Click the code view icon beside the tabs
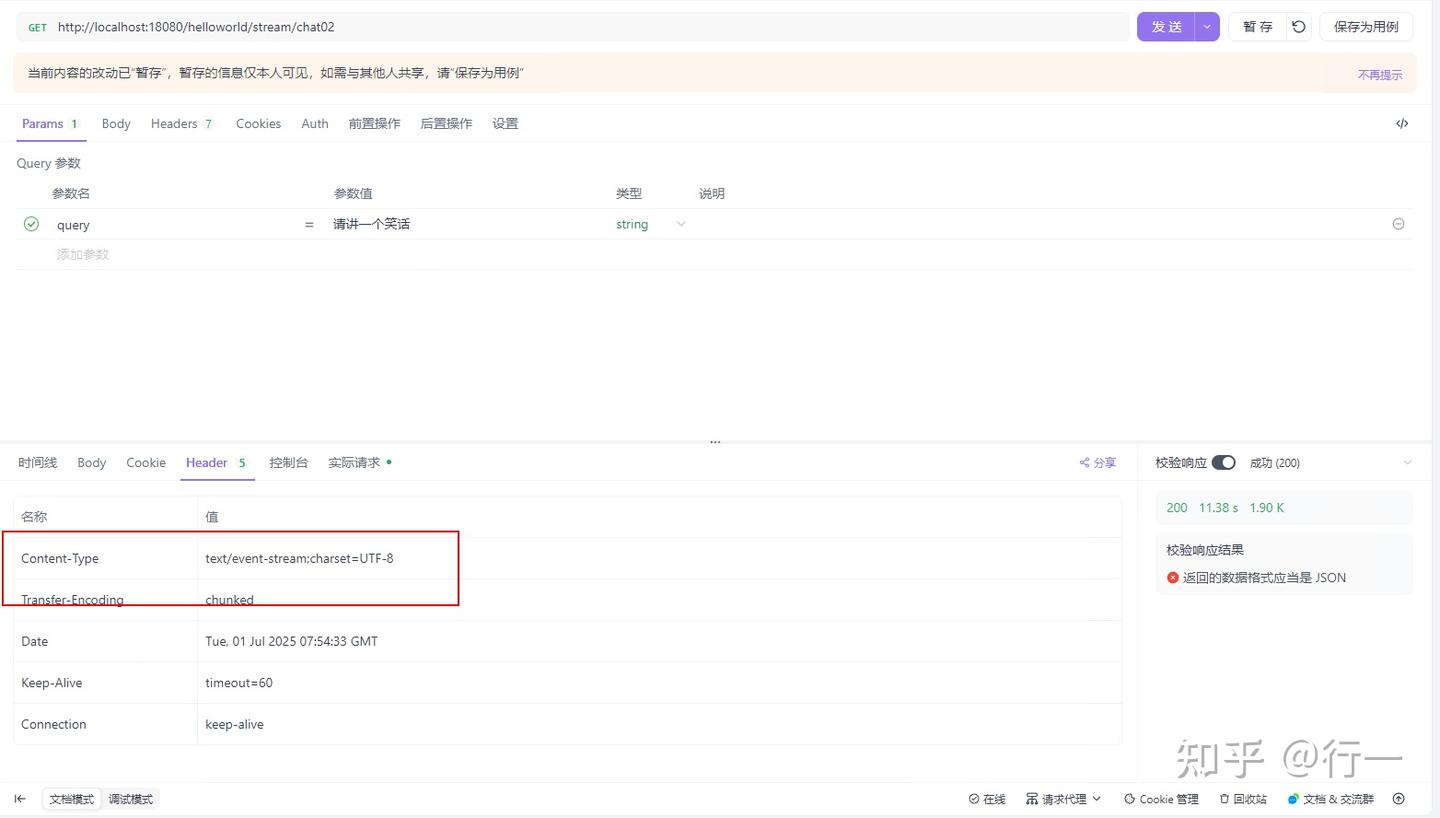 [x=1403, y=123]
